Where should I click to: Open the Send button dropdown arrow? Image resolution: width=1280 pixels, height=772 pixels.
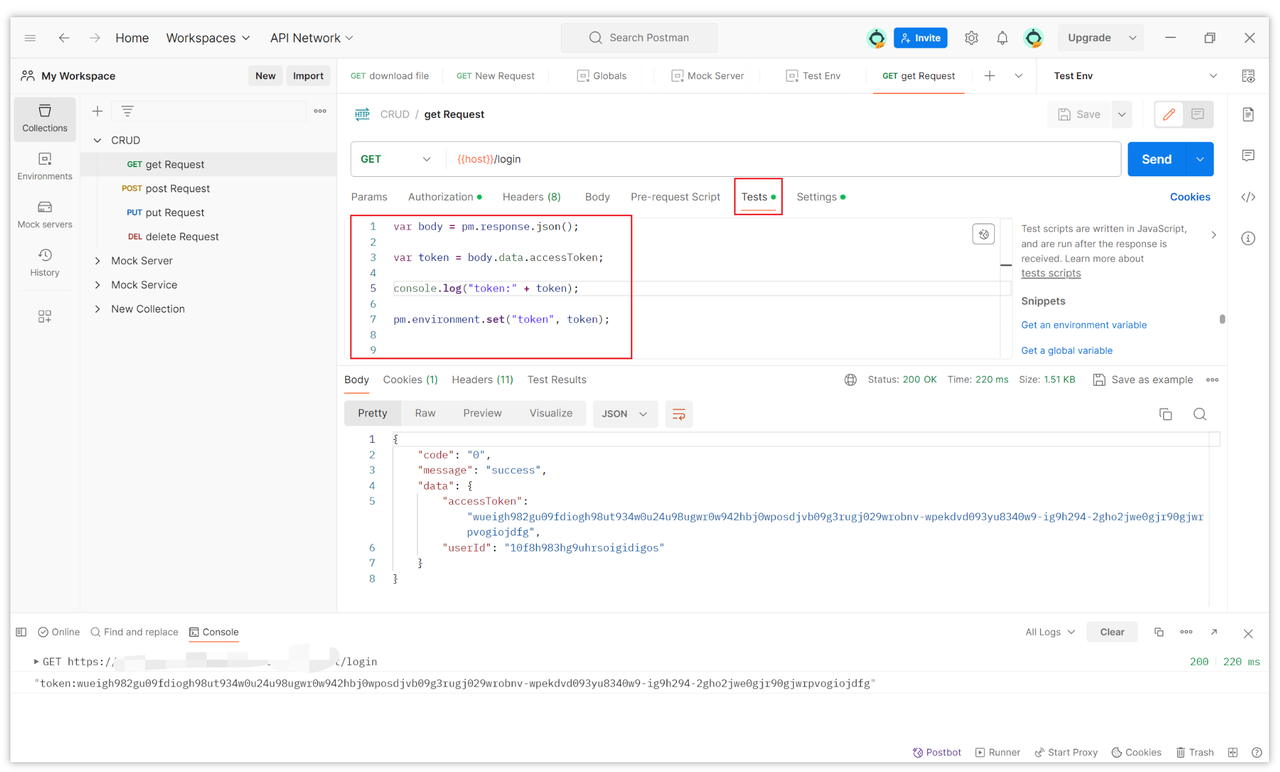[1200, 159]
